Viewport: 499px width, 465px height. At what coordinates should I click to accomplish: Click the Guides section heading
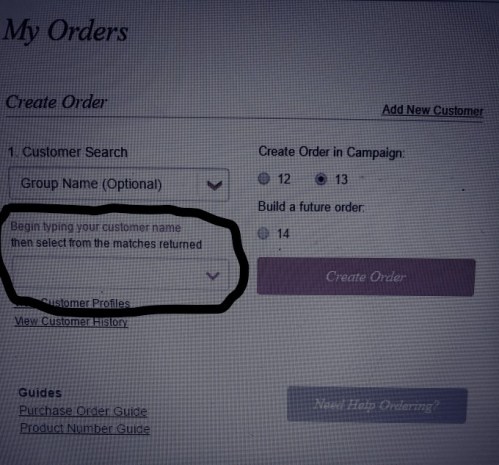coord(40,393)
